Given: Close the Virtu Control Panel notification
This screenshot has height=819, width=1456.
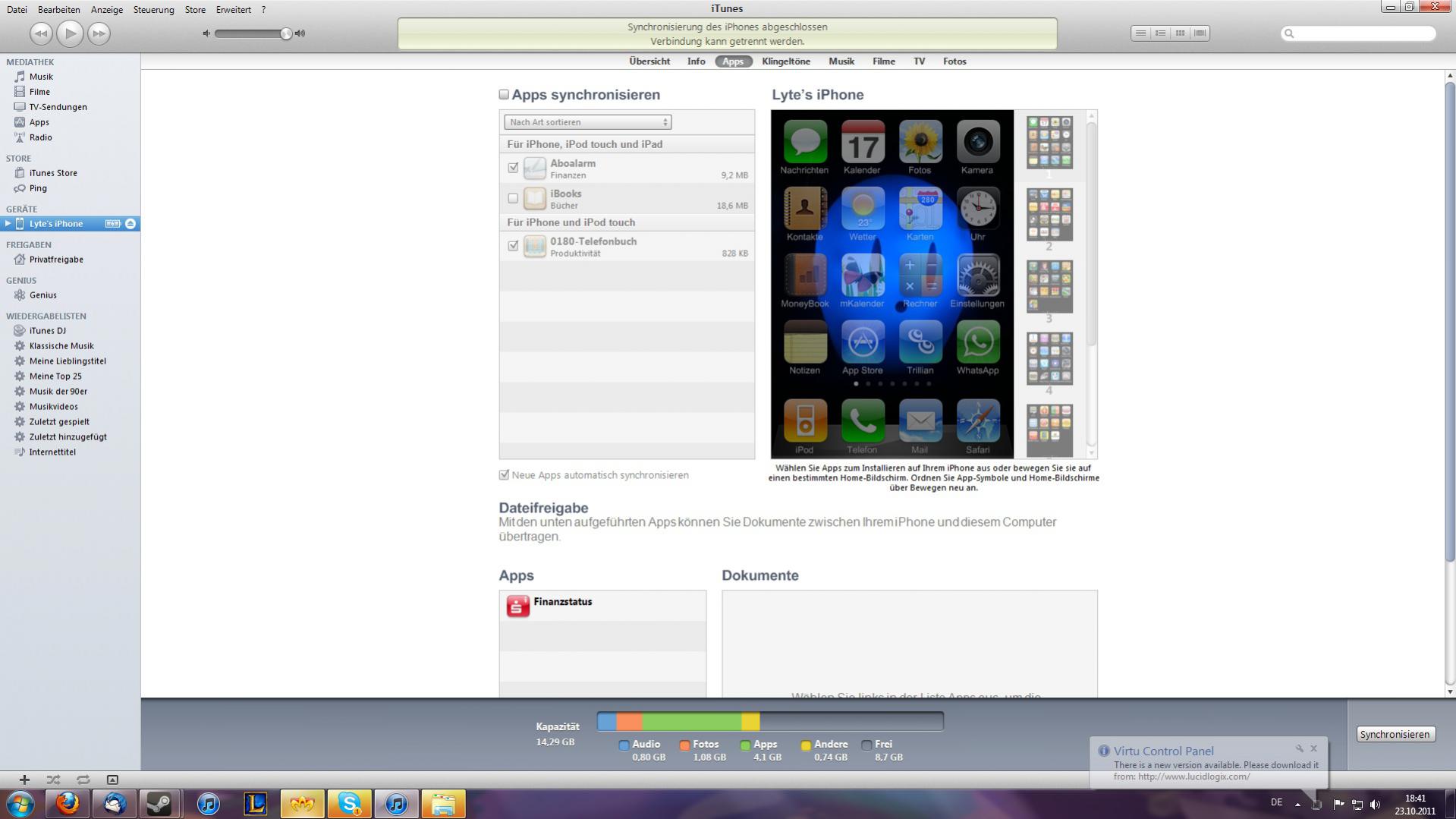Looking at the screenshot, I should pyautogui.click(x=1313, y=748).
